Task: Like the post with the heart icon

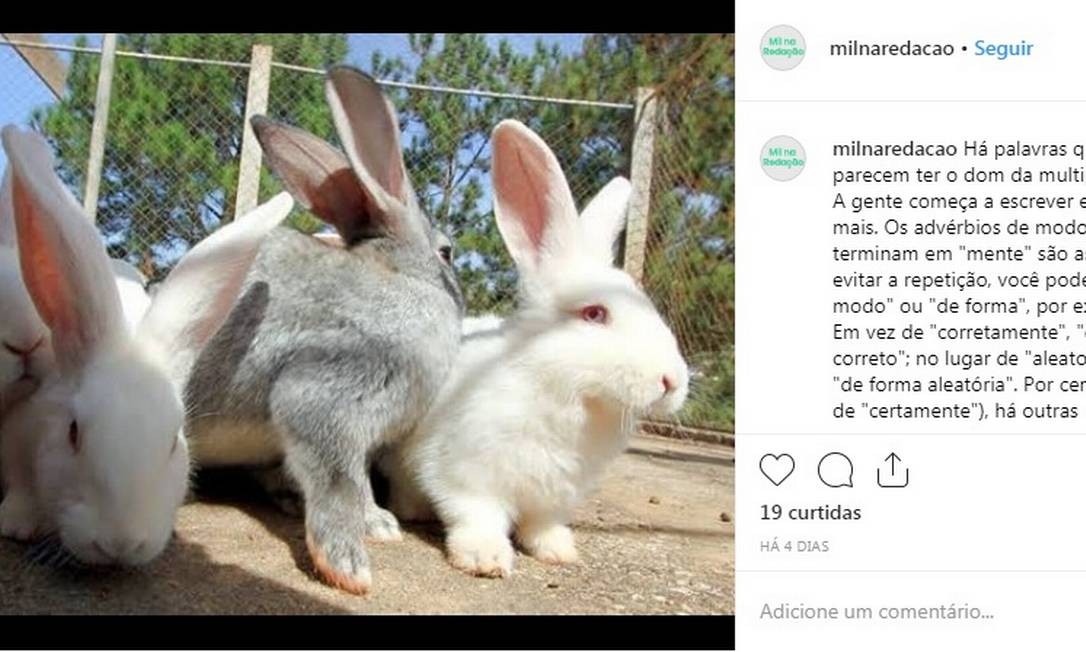Action: pos(776,470)
